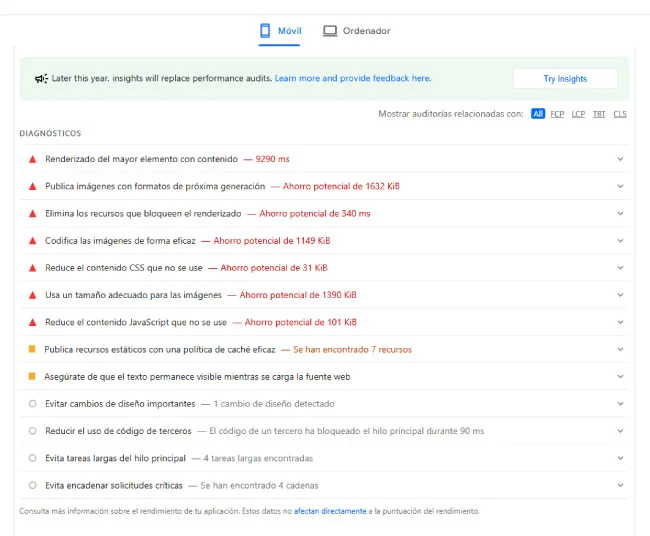Click Ahorro potencial de 1390 KiB text
Image resolution: width=650 pixels, height=536 pixels.
coord(298,295)
